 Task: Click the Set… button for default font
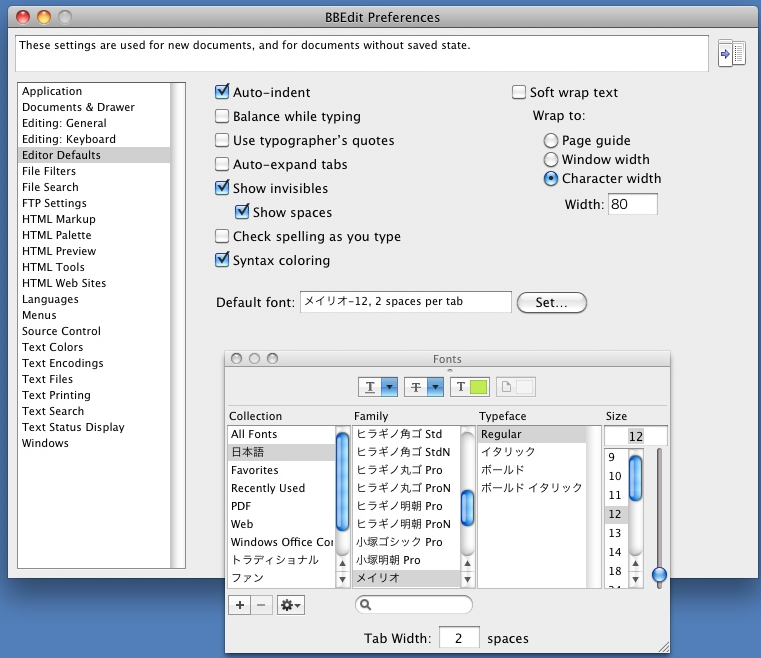point(551,302)
